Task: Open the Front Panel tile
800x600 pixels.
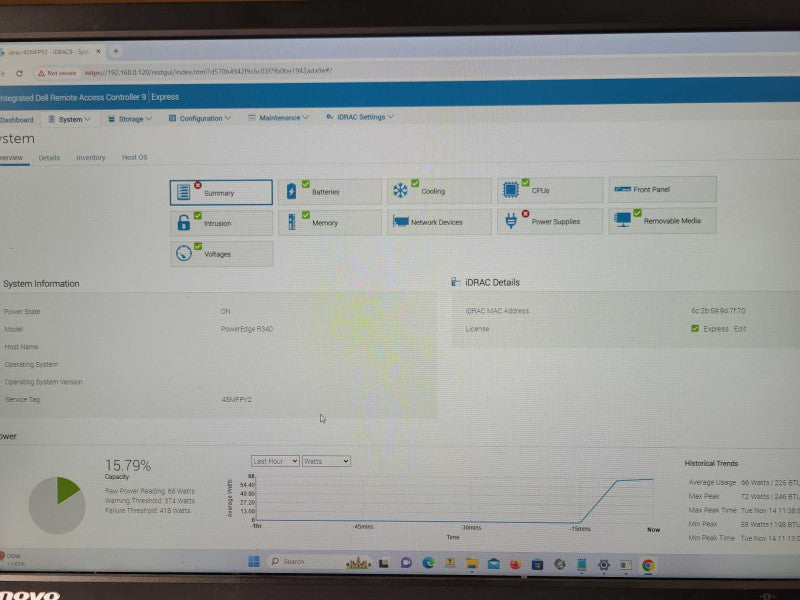Action: (662, 189)
